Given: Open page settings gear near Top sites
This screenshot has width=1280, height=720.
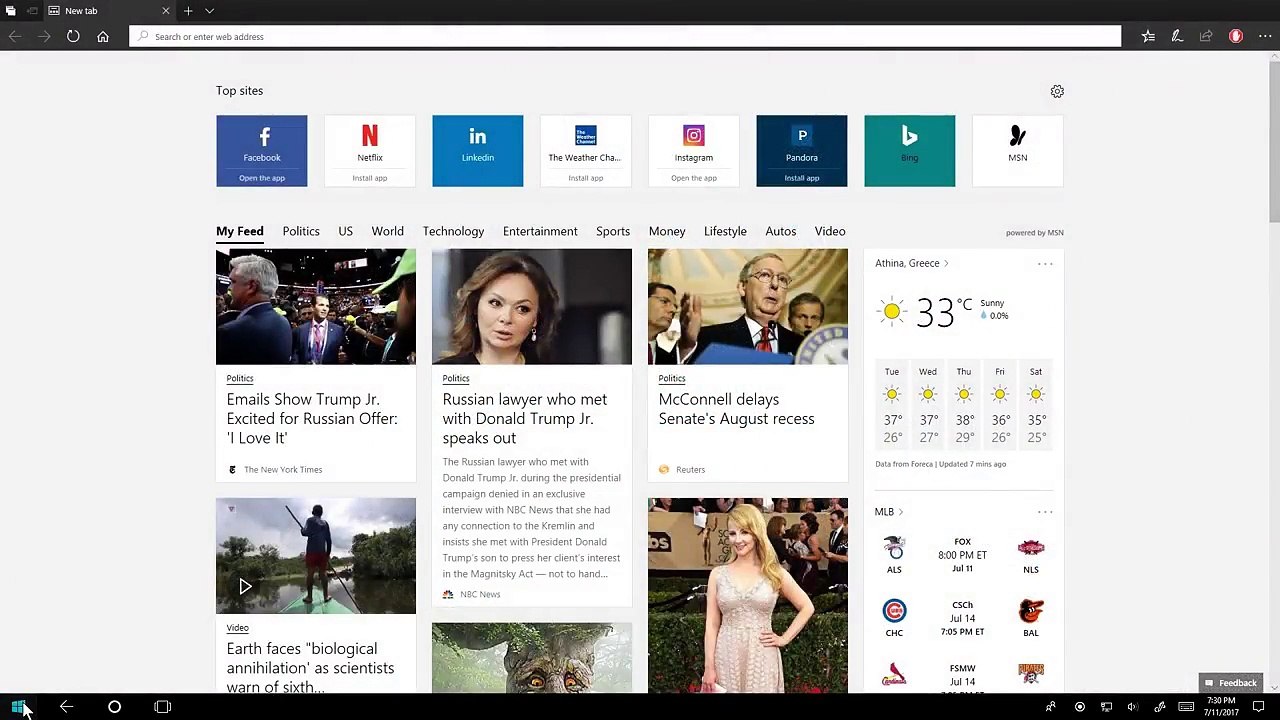Looking at the screenshot, I should pos(1057,91).
